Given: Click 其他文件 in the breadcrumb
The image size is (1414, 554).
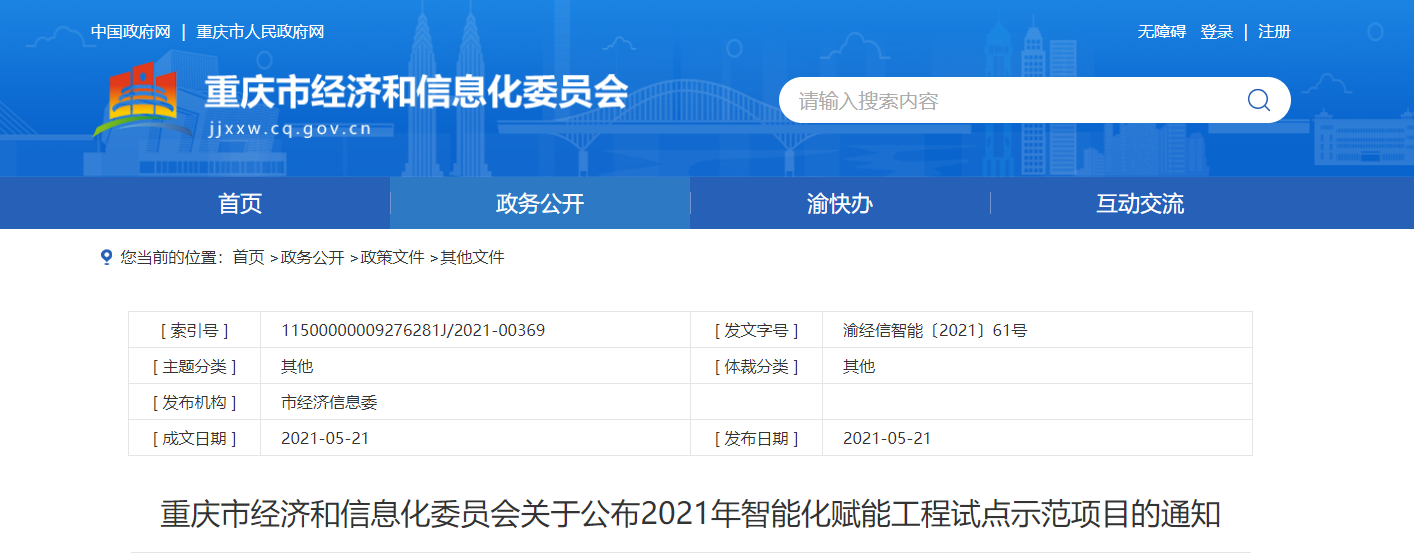Looking at the screenshot, I should (473, 258).
